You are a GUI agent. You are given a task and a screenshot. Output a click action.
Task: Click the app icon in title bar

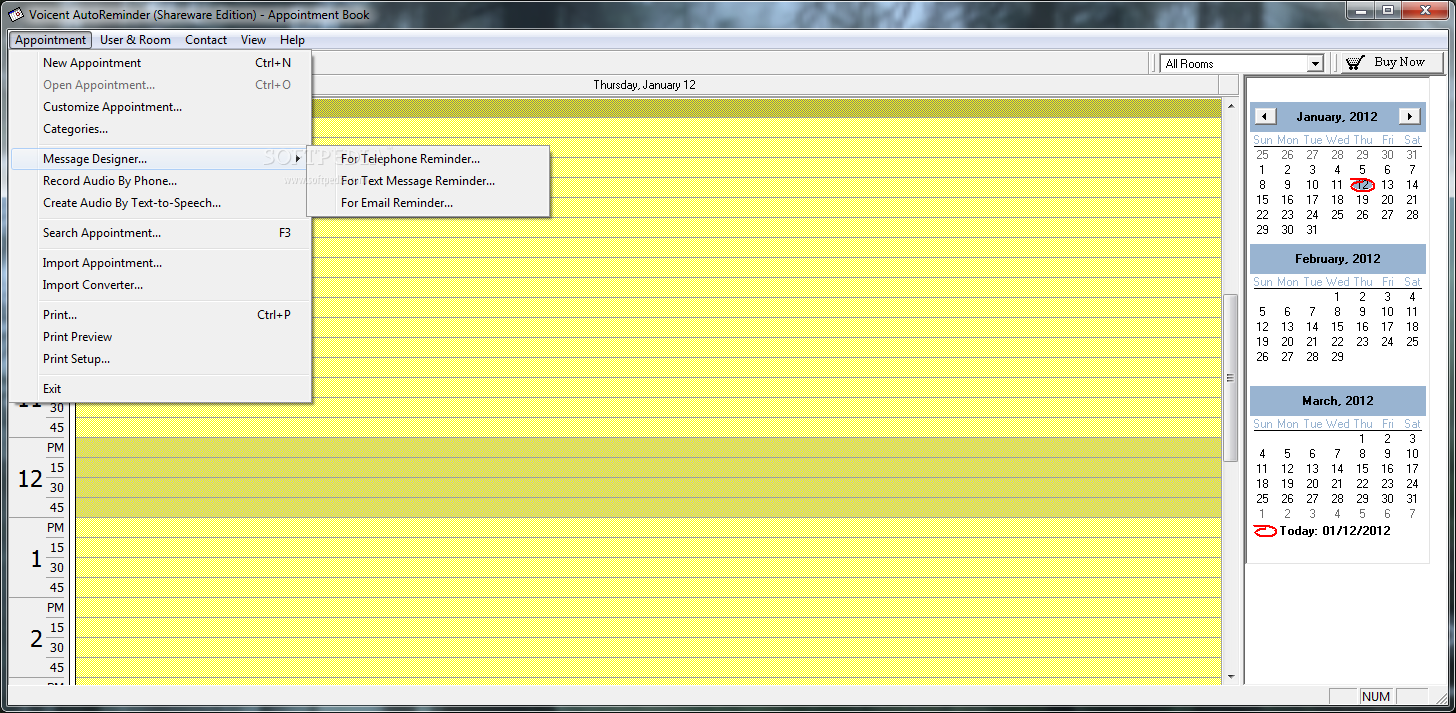(16, 14)
